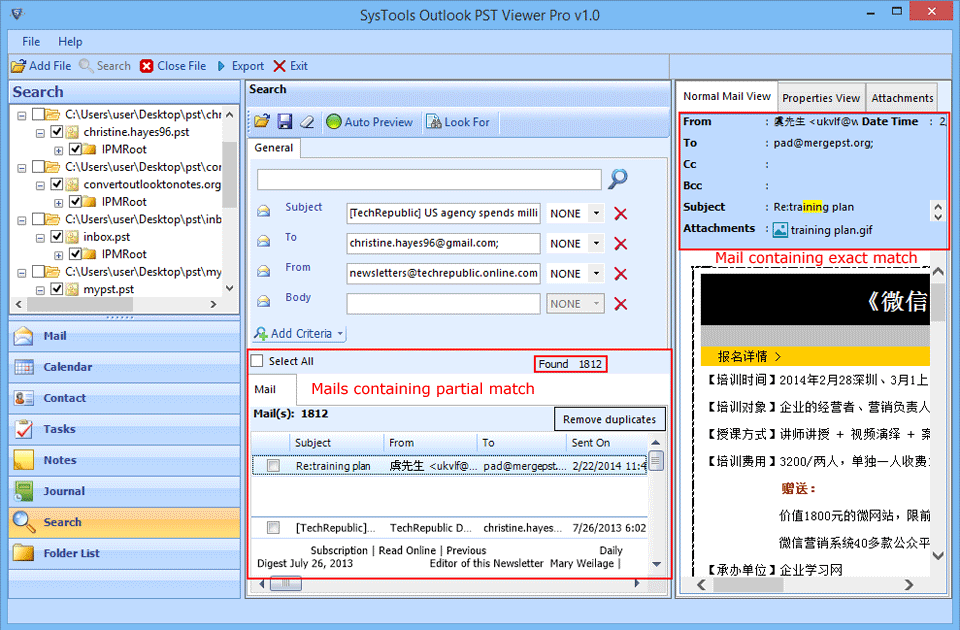Uncheck convertoutlooktonotes.org checkbox
The image size is (960, 630).
(x=57, y=184)
